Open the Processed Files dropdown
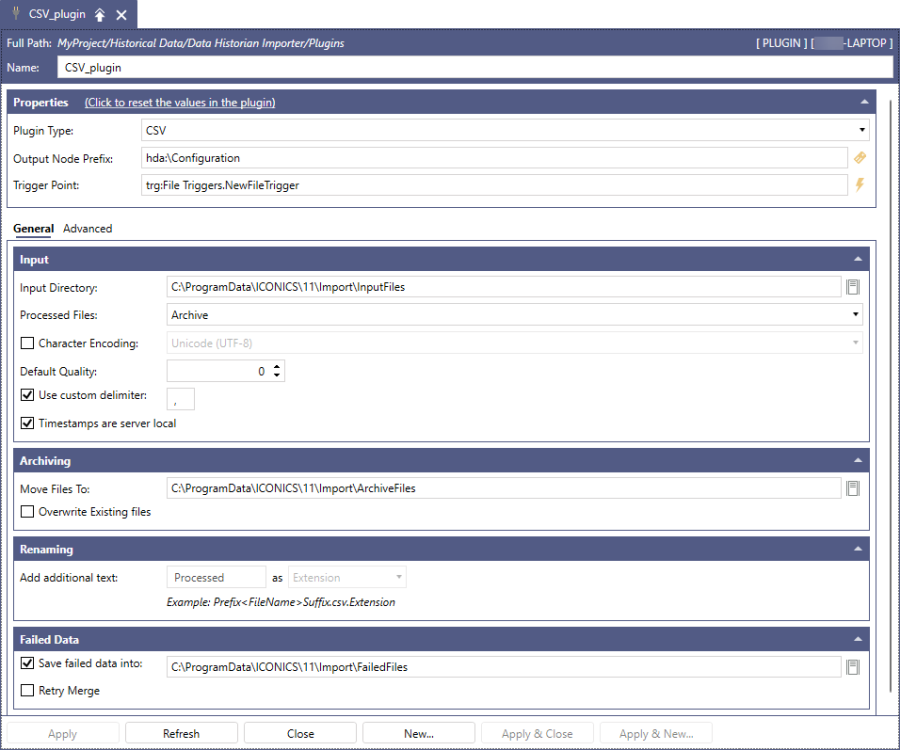The image size is (900, 750). (856, 315)
